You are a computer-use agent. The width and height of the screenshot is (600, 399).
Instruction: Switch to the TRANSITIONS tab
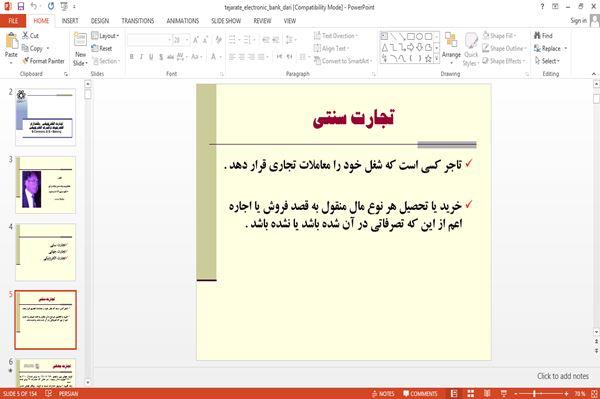click(x=138, y=21)
